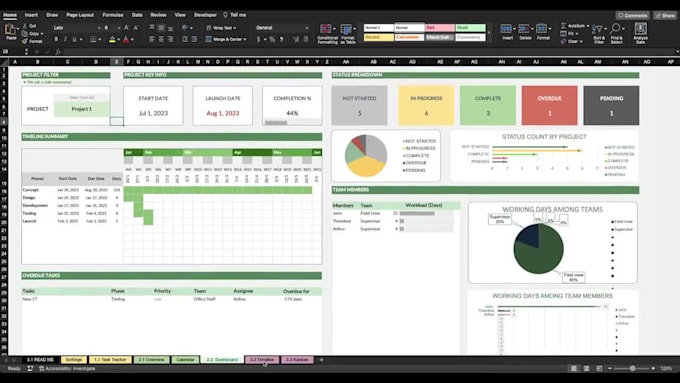Apply bold formatting
Image resolution: width=680 pixels, height=383 pixels.
[x=56, y=39]
